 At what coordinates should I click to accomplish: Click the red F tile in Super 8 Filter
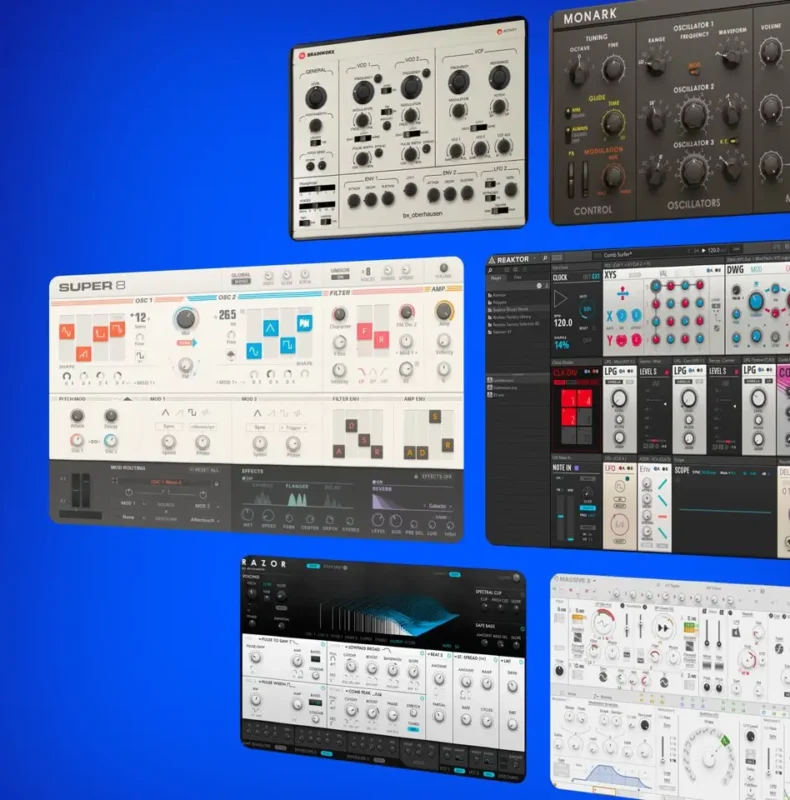365,332
